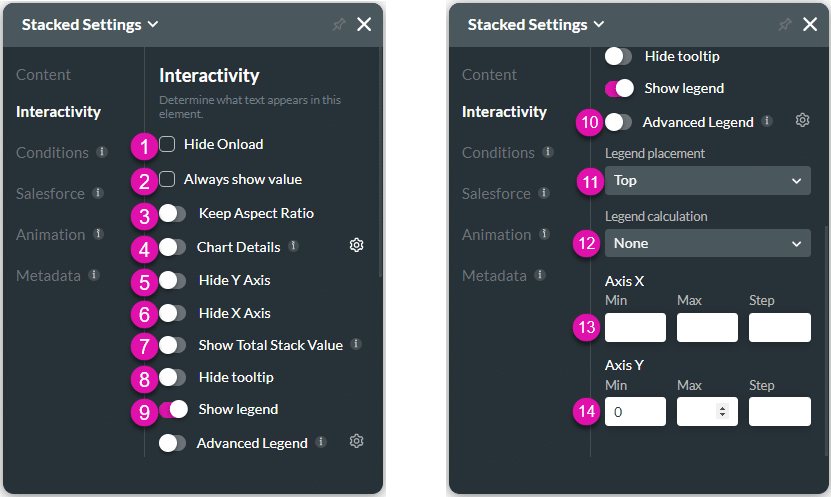Viewport: 831px width, 497px height.
Task: Enable Always show value checkbox
Action: pos(167,179)
